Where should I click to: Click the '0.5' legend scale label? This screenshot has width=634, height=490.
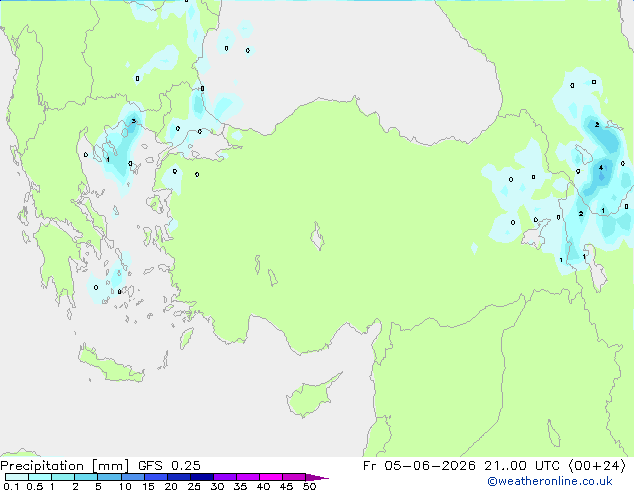(34, 486)
